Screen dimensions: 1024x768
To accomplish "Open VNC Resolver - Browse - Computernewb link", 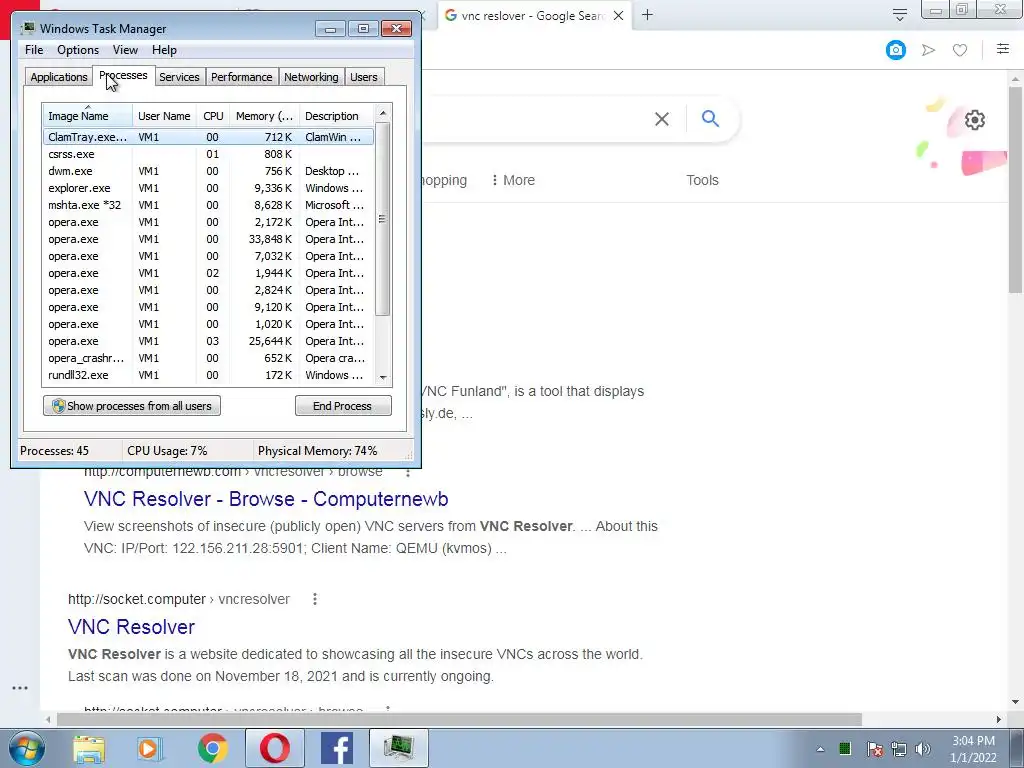I will point(266,499).
